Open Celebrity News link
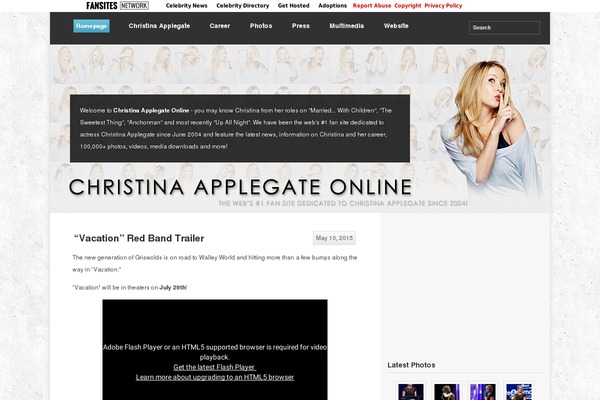This screenshot has height=400, width=600. click(x=186, y=6)
